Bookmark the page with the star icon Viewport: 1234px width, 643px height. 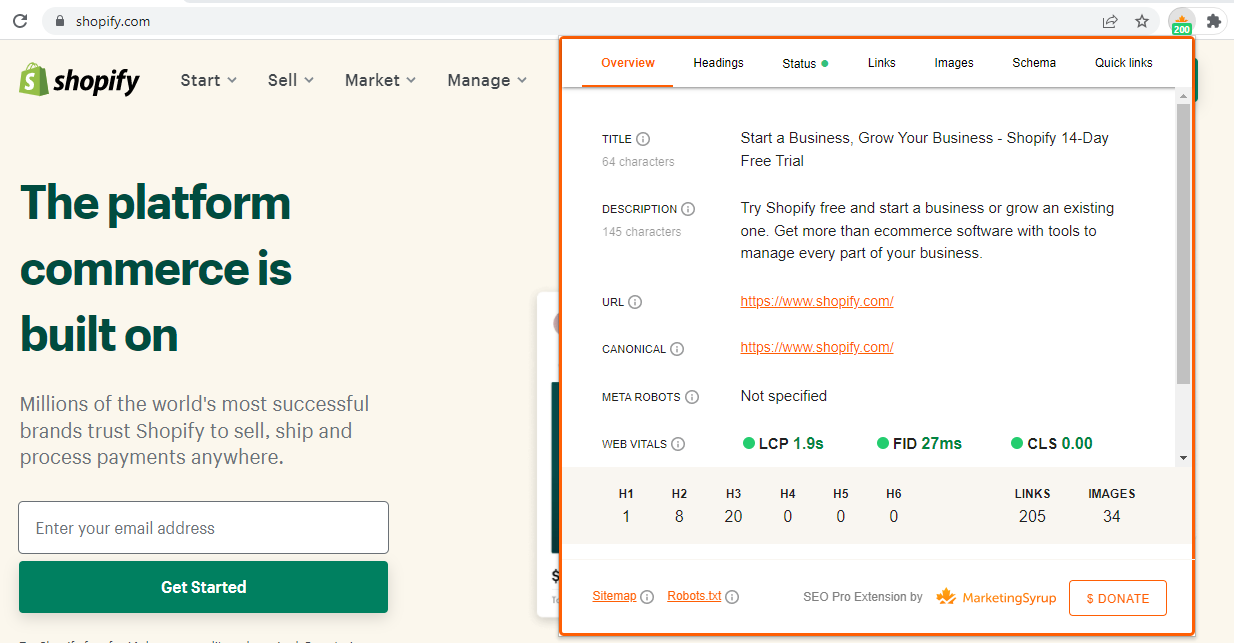1143,20
